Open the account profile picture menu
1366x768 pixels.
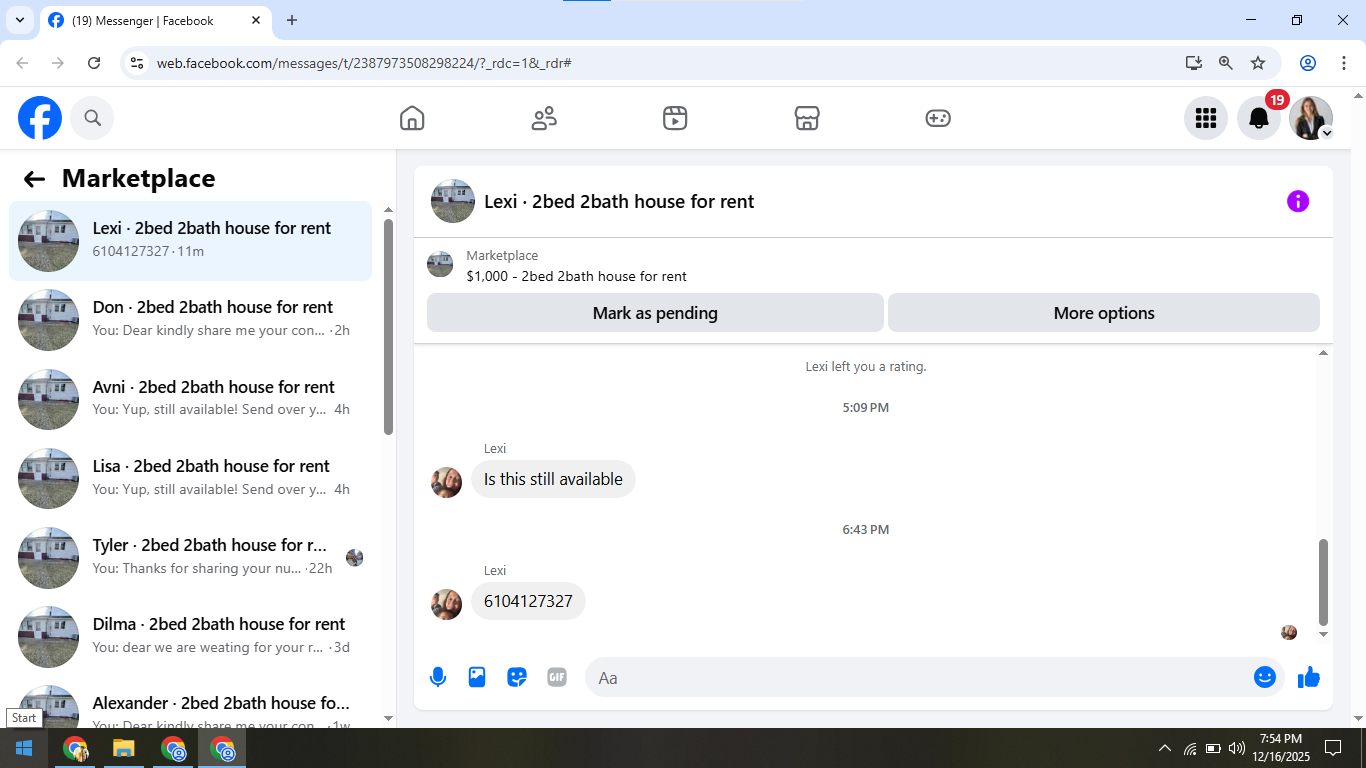pos(1311,118)
